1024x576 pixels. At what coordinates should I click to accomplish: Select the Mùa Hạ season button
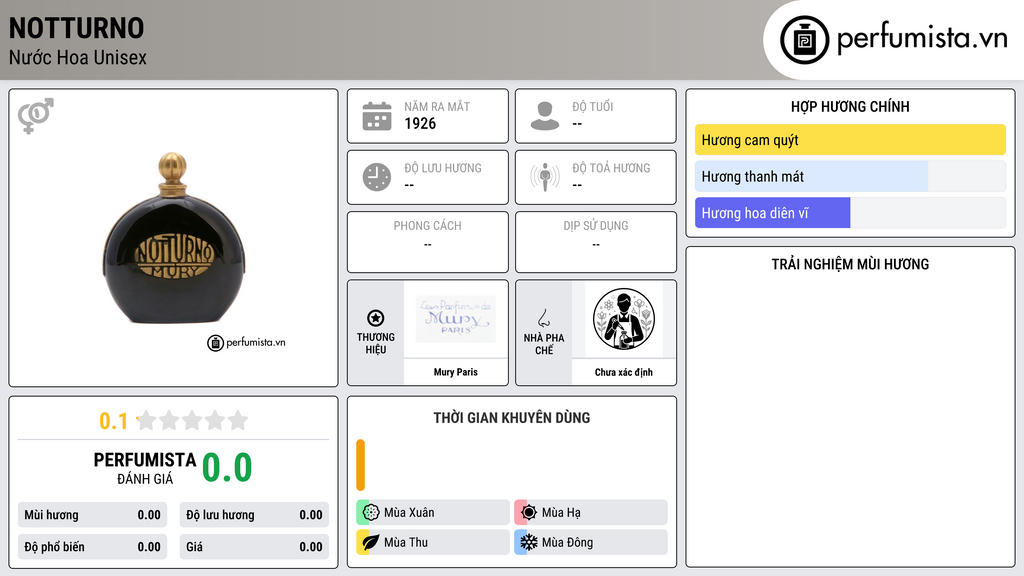(591, 512)
